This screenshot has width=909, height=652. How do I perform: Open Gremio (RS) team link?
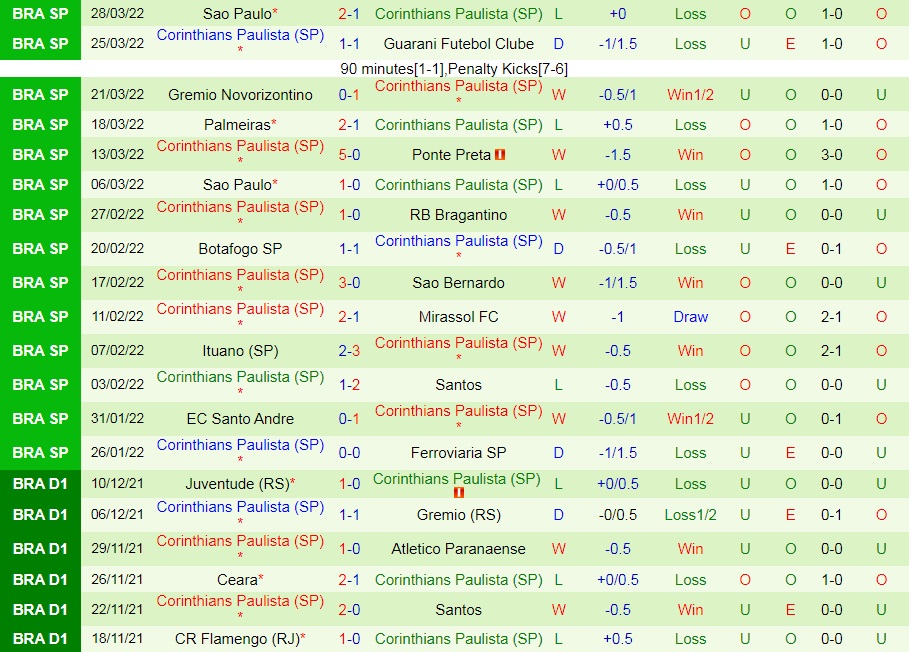coord(459,515)
